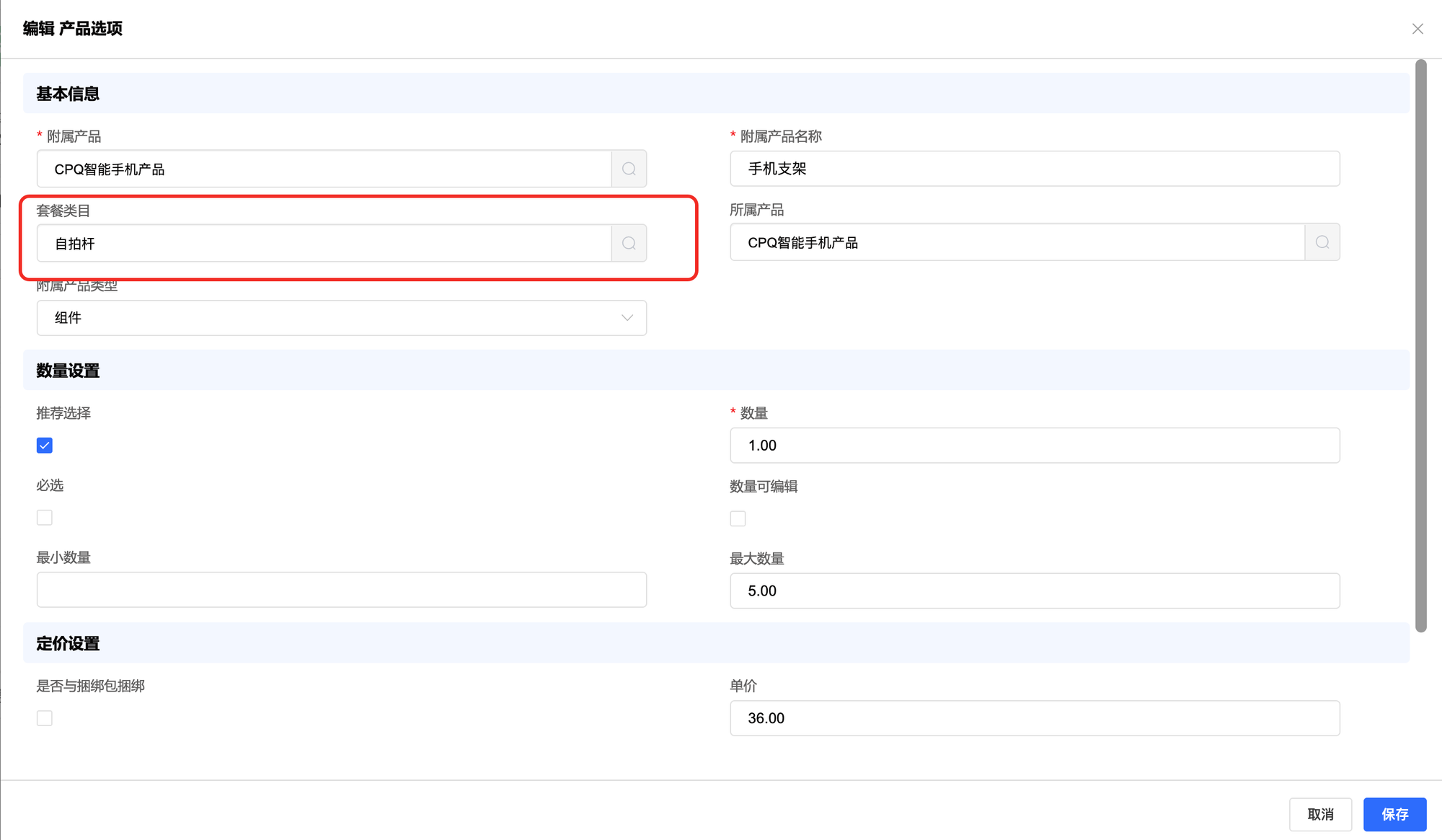Click the 所属产品 text field
Screen dimensions: 1442x840
point(1017,242)
